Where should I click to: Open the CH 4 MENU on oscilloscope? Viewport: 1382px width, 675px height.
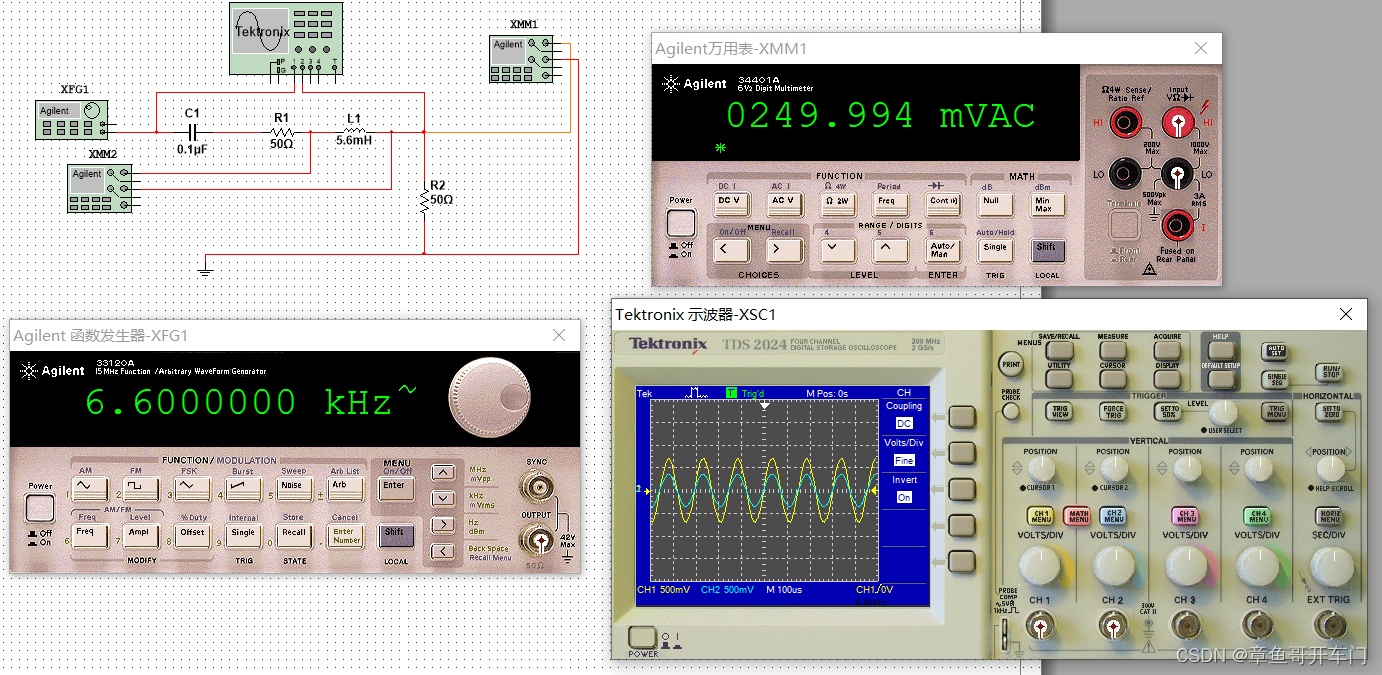tap(1257, 516)
